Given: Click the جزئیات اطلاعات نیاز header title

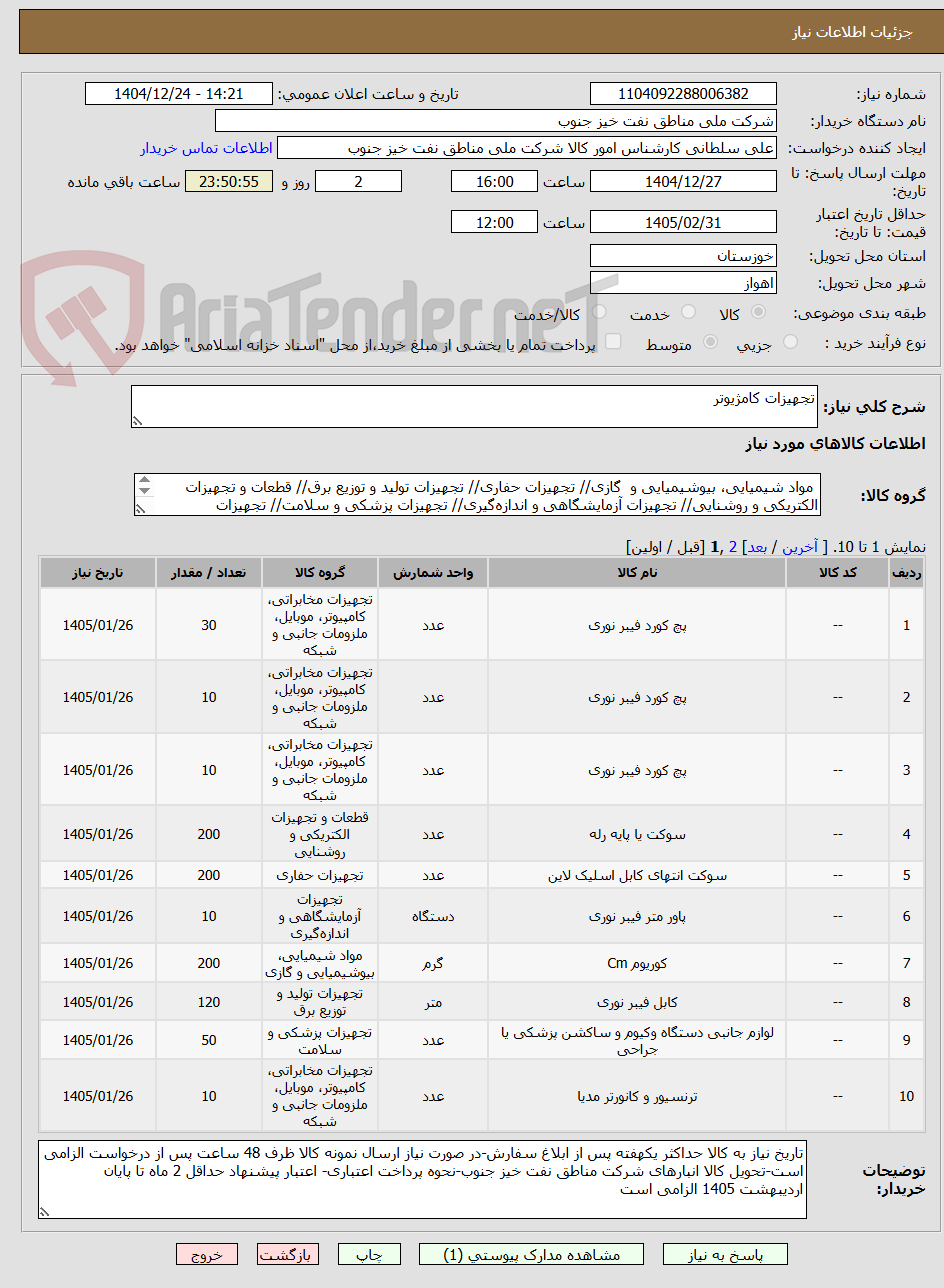Looking at the screenshot, I should (853, 32).
